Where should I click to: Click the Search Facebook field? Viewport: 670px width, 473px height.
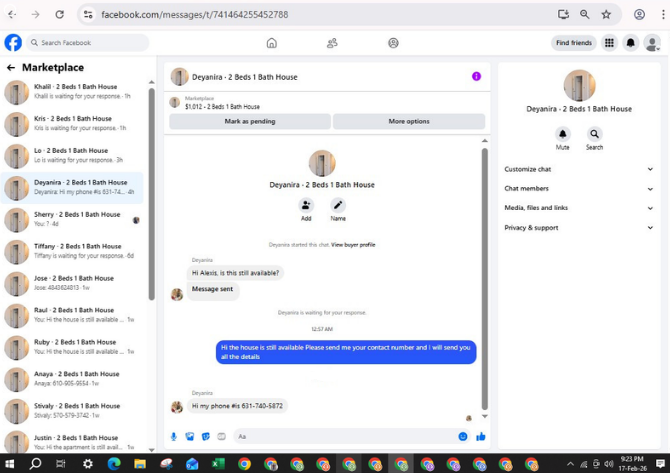pyautogui.click(x=88, y=43)
